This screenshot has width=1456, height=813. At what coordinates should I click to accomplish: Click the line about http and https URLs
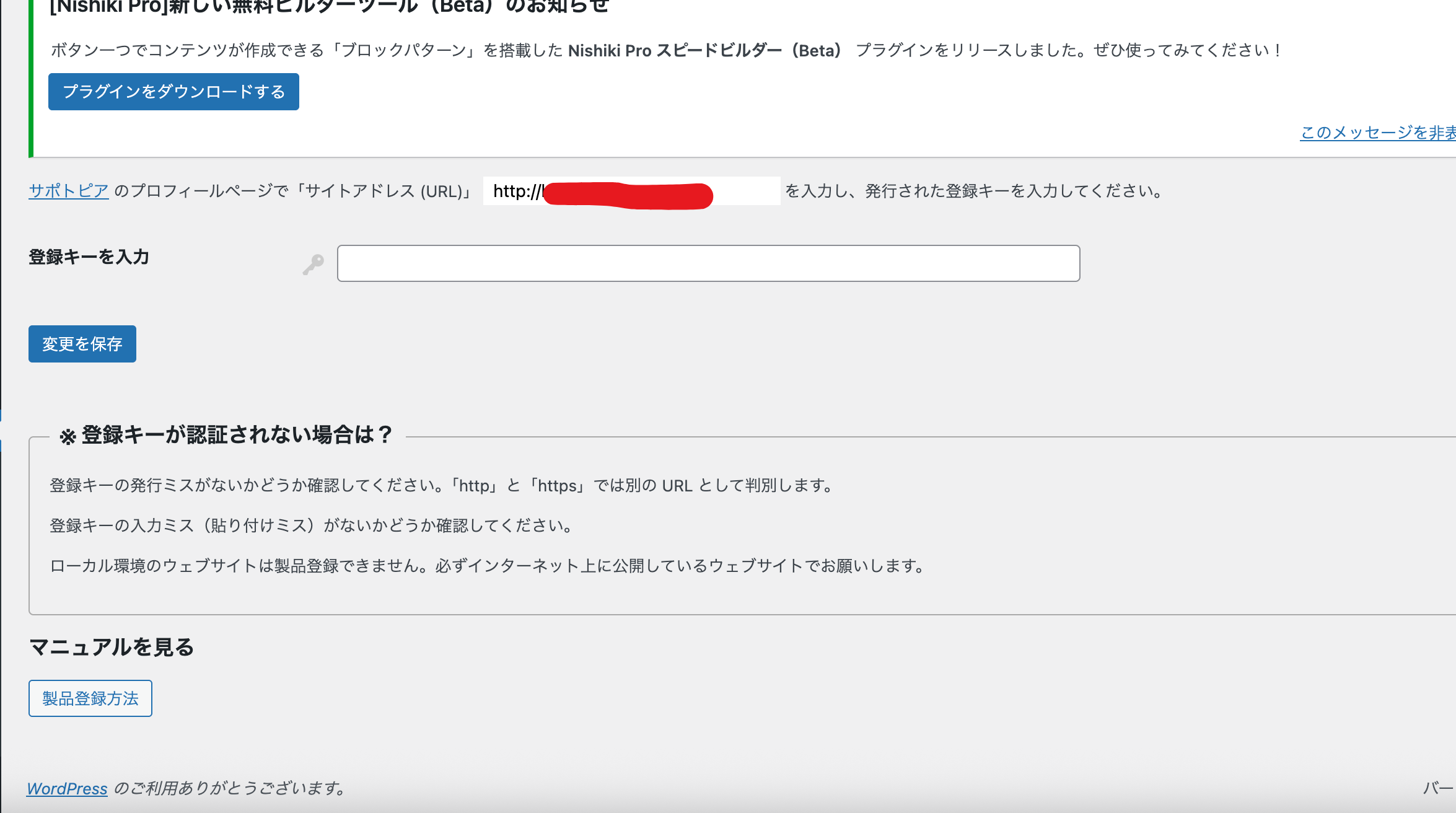point(442,485)
